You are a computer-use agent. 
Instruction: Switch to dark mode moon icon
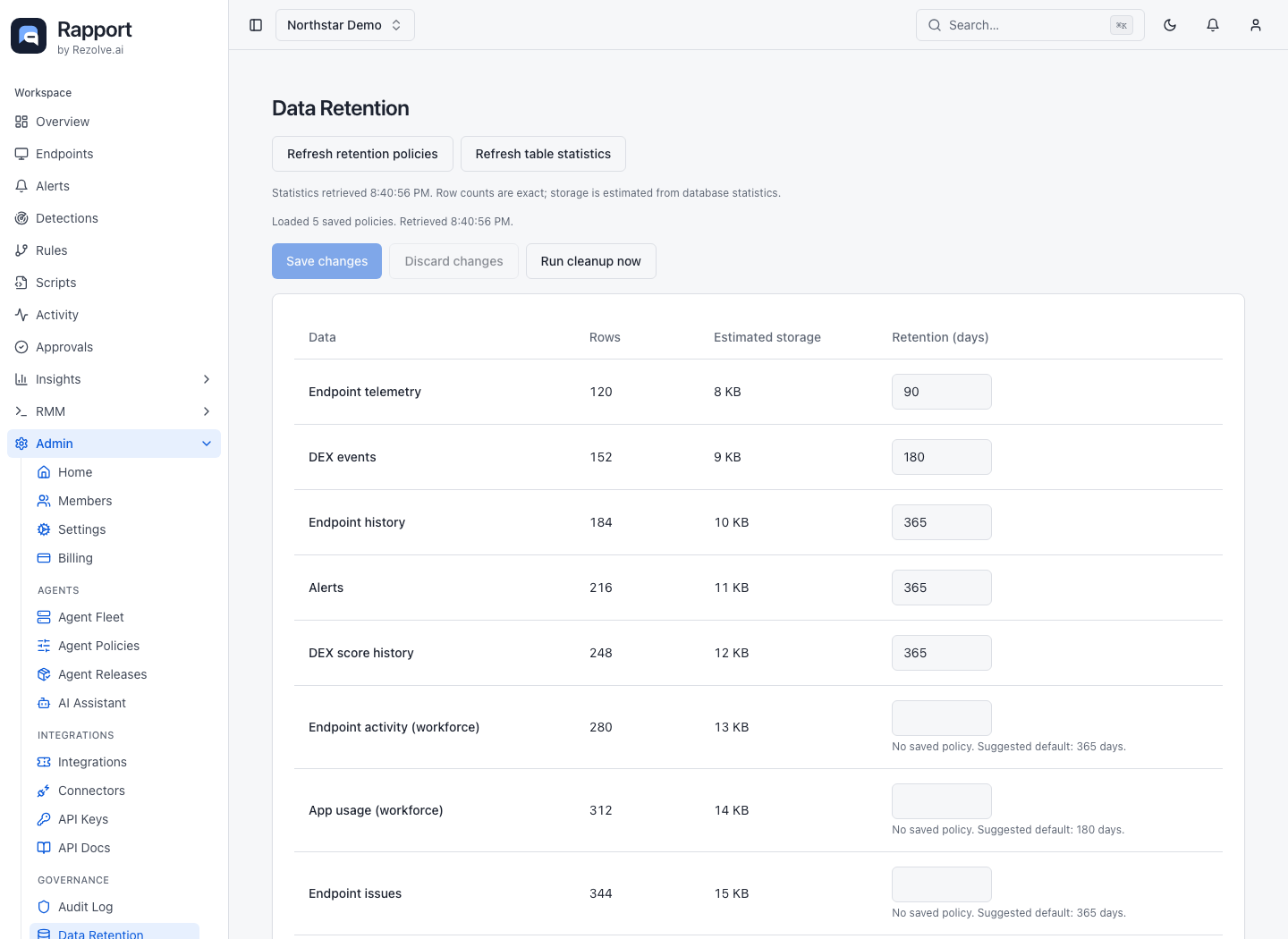point(1170,25)
